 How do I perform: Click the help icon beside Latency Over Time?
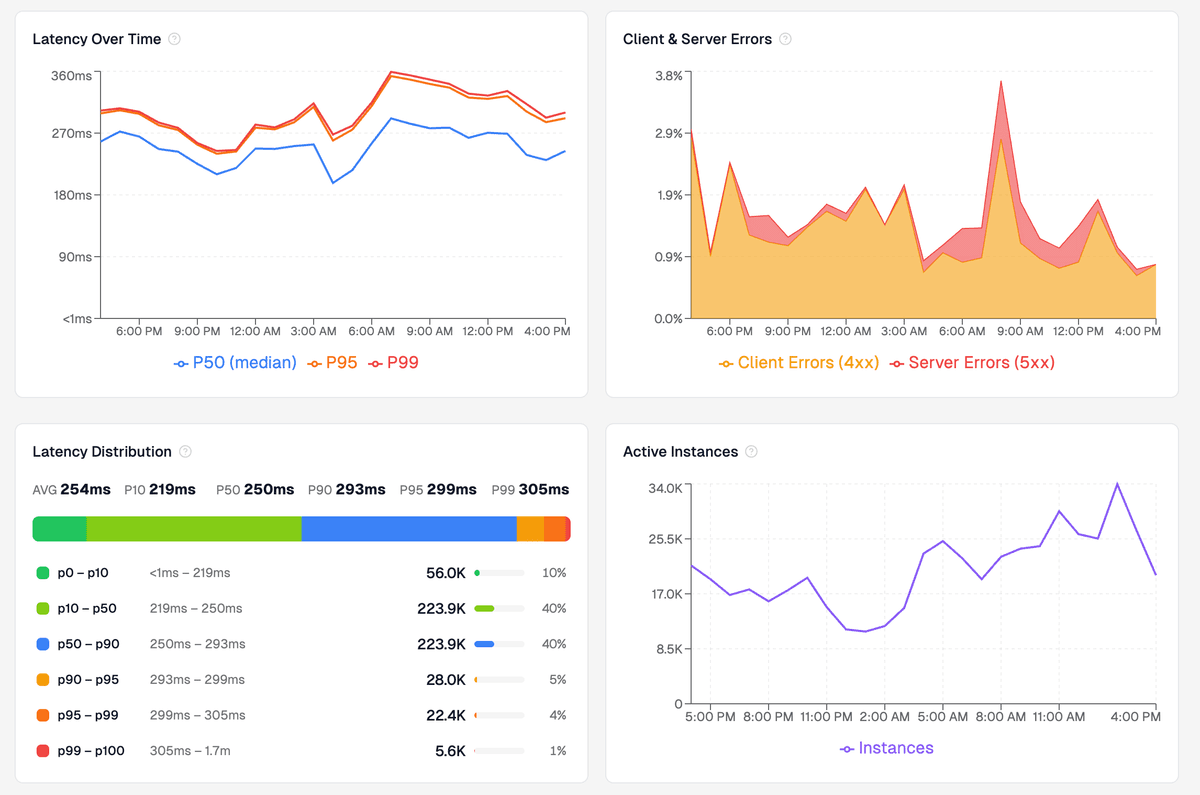click(x=176, y=39)
